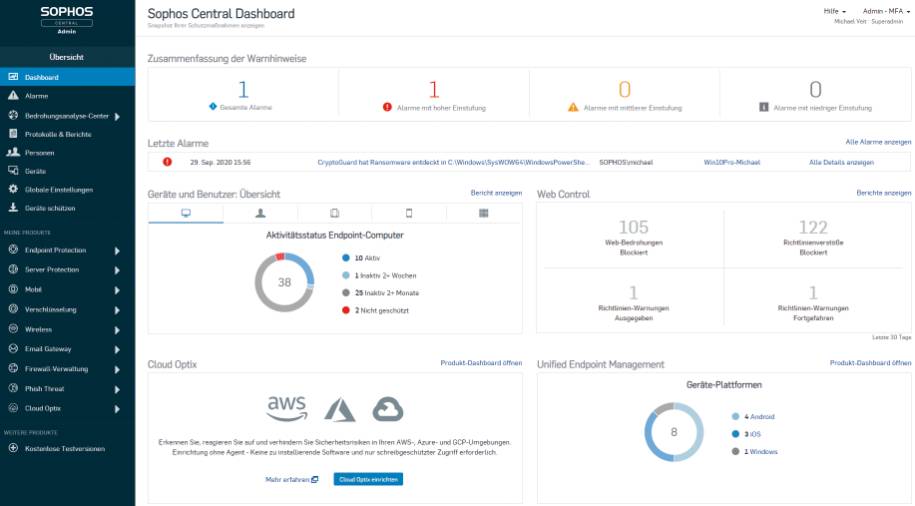Open the Cloud Optix Produkt-Dashboard öffnen link
This screenshot has width=915, height=506.
(481, 362)
